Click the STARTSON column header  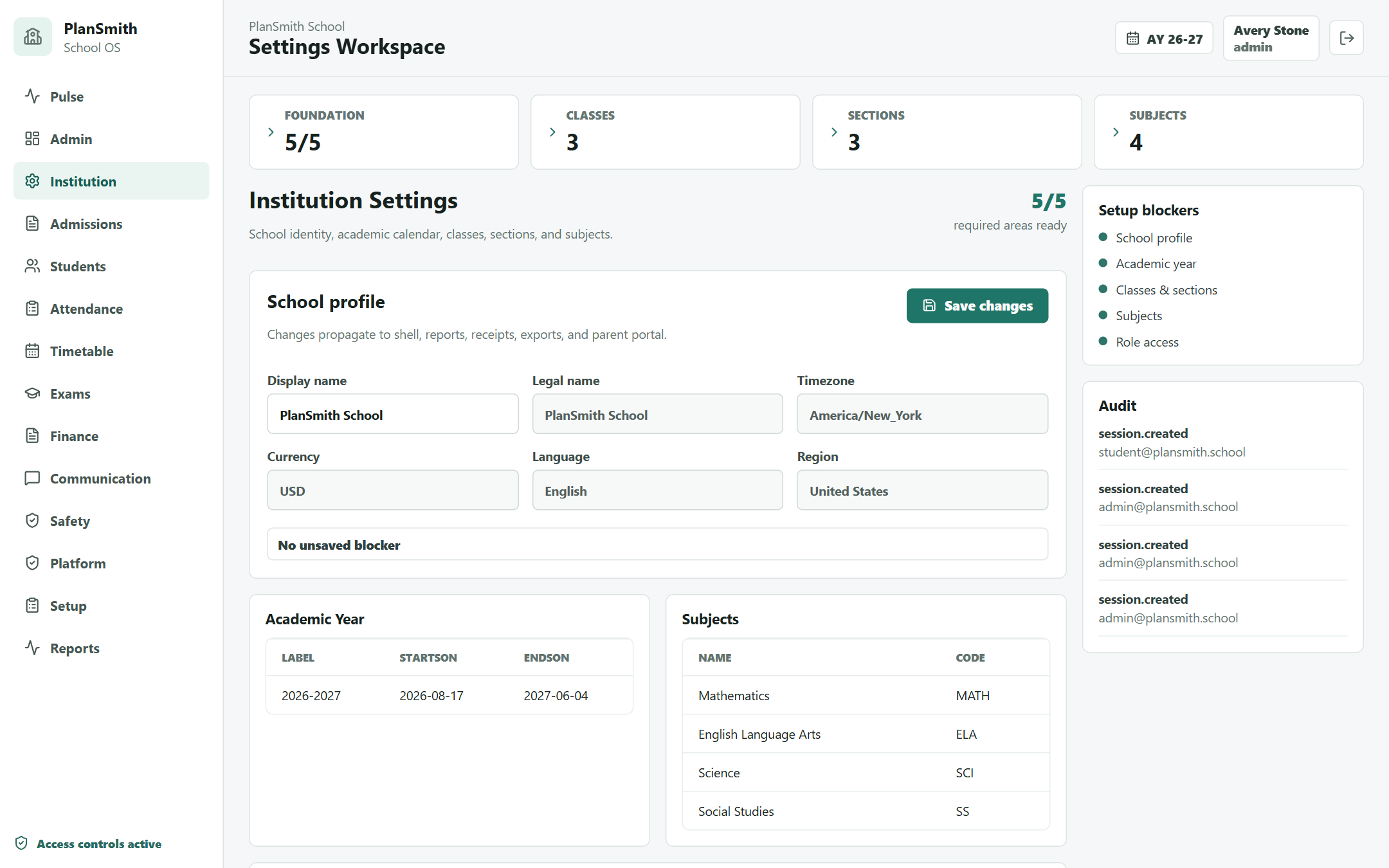click(x=428, y=658)
